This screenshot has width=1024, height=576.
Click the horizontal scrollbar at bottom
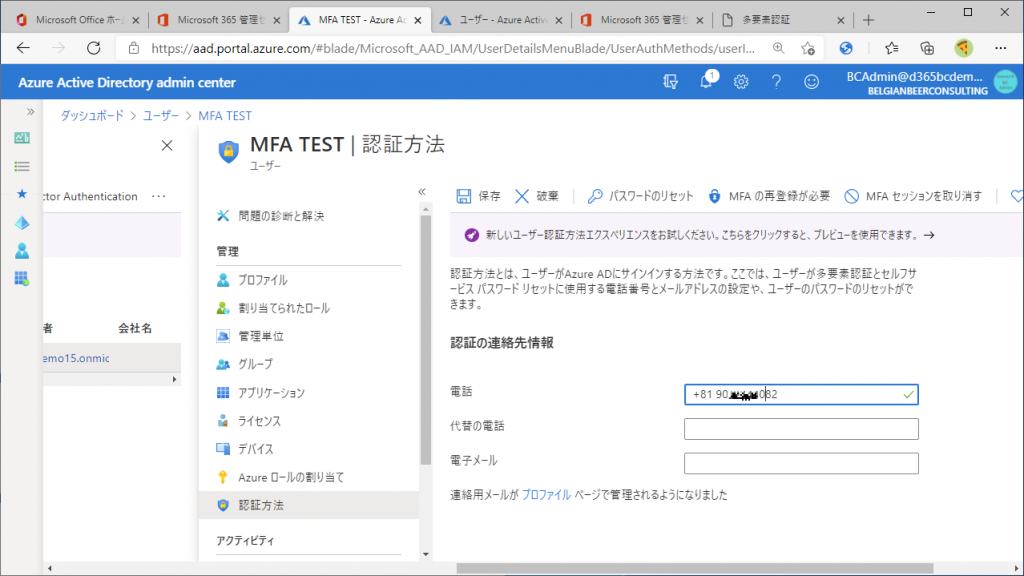694,568
